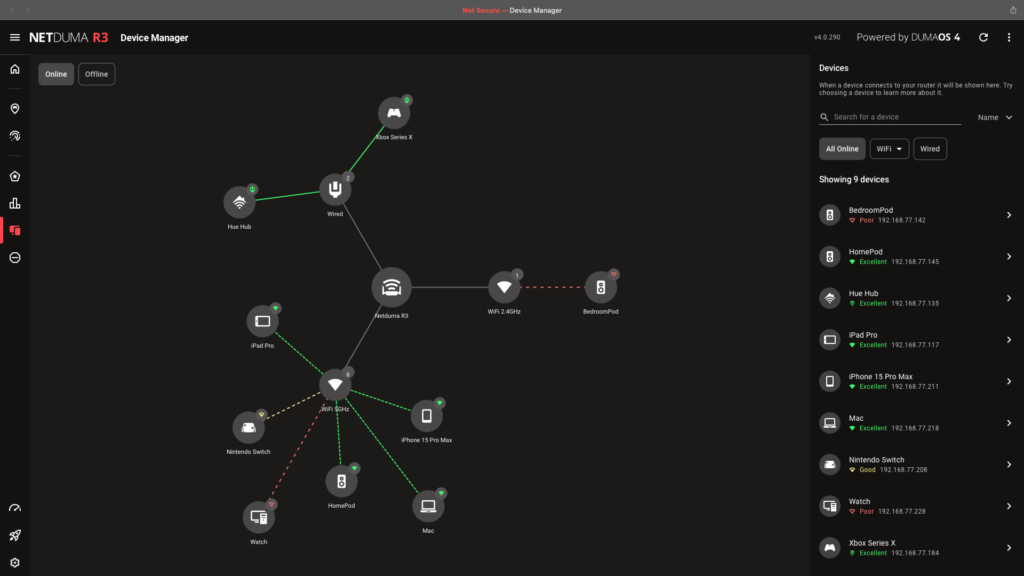
Task: Open iPad Pro in the device list
Action: pos(916,340)
